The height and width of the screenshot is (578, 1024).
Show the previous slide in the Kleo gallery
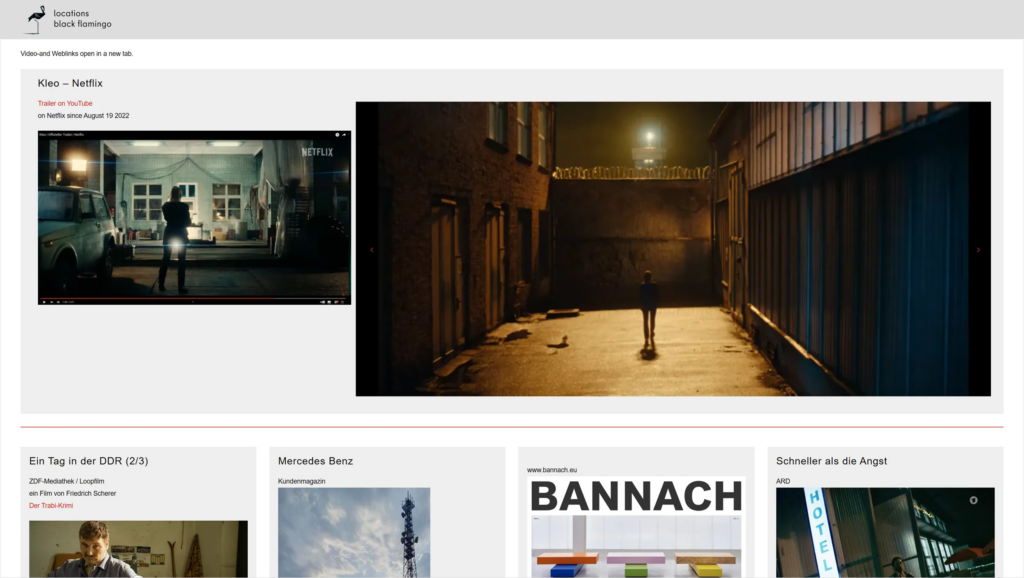[x=372, y=249]
